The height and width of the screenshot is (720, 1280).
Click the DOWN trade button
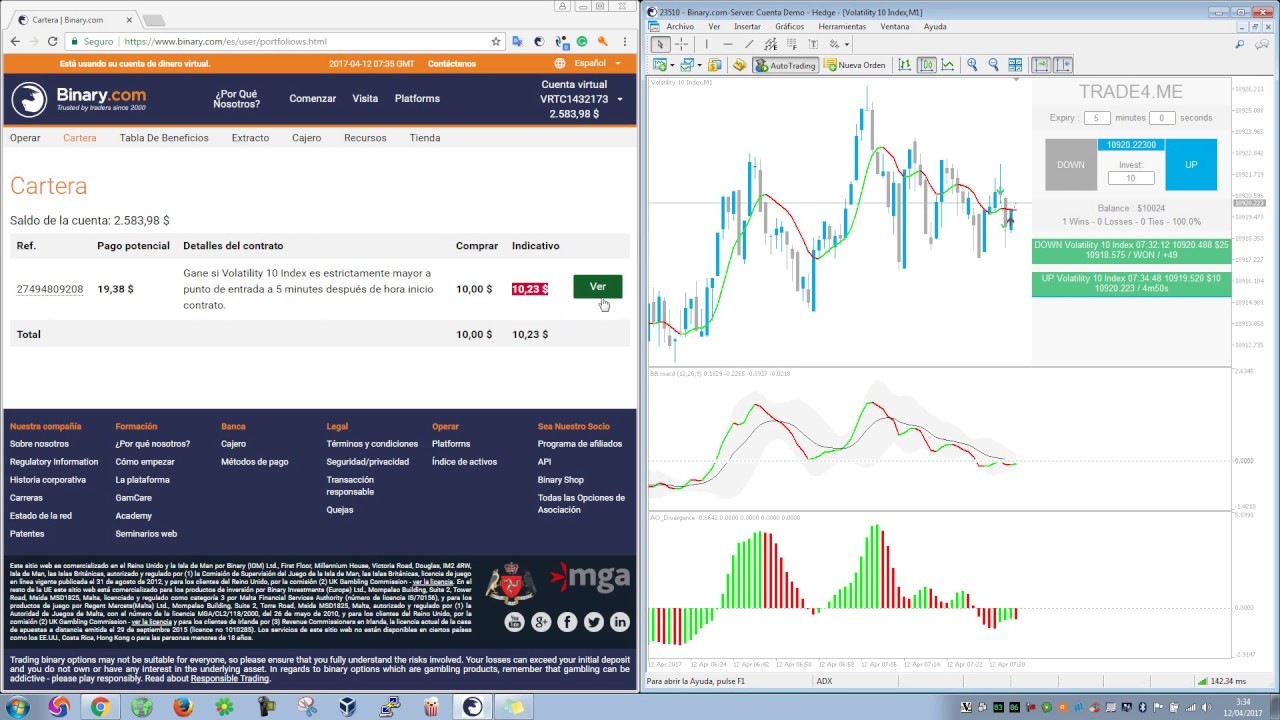(x=1071, y=164)
